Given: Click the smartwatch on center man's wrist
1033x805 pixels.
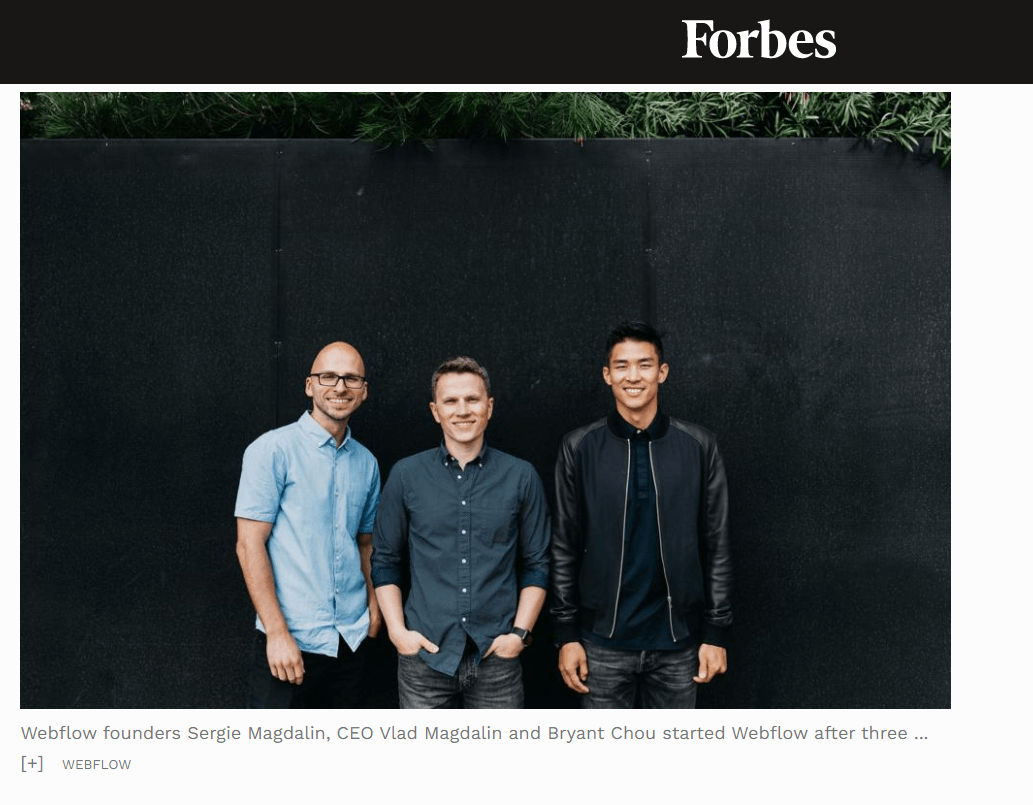Looking at the screenshot, I should 522,635.
